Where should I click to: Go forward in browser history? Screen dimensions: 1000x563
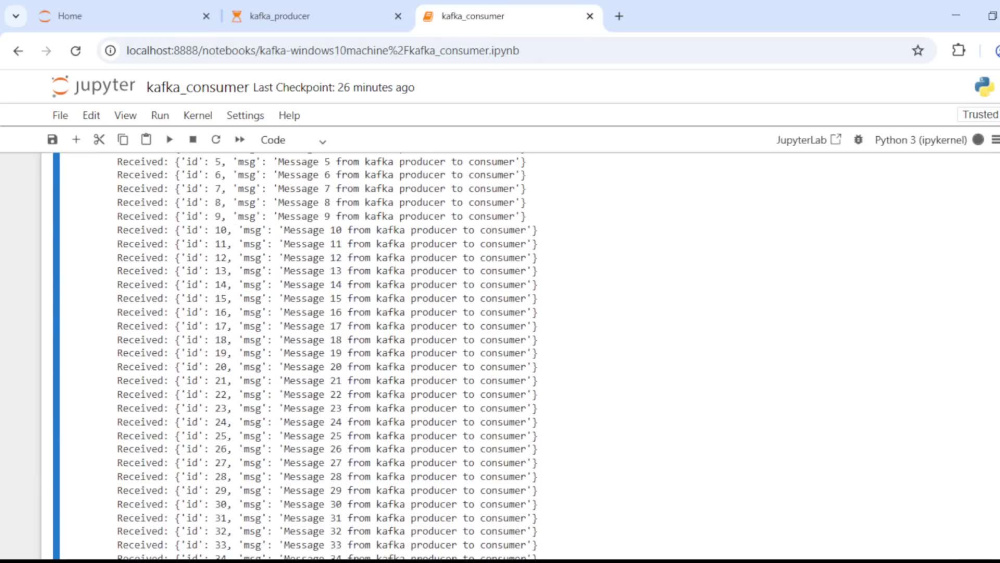47,50
